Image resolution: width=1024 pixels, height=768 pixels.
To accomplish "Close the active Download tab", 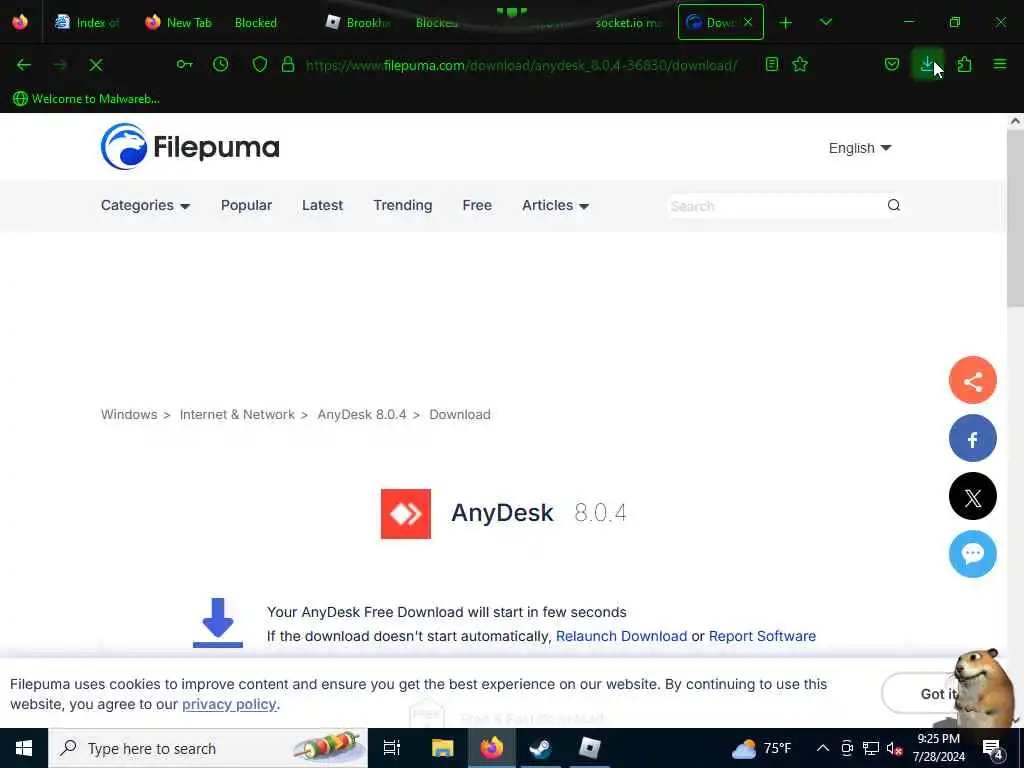I will click(748, 22).
